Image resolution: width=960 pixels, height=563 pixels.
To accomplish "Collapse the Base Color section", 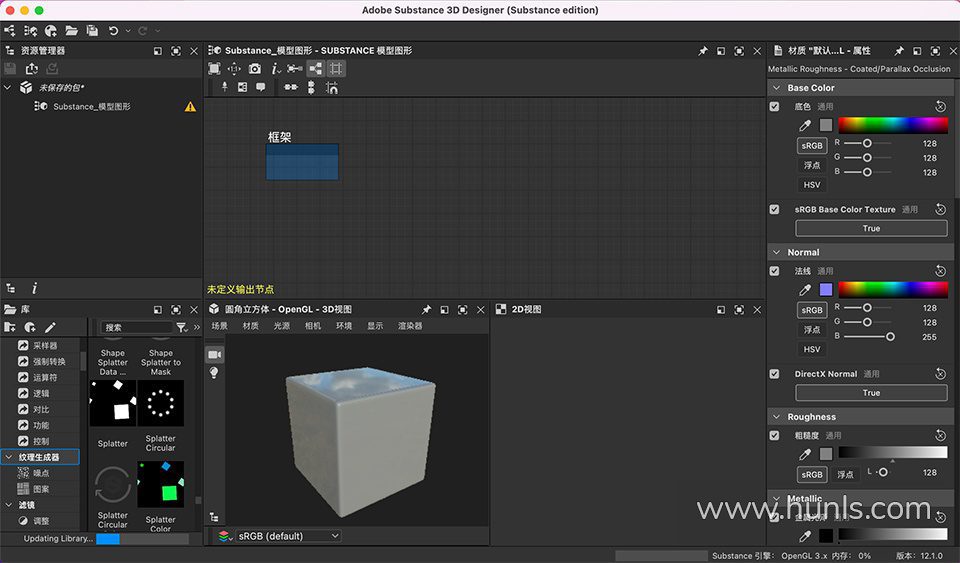I will point(776,88).
